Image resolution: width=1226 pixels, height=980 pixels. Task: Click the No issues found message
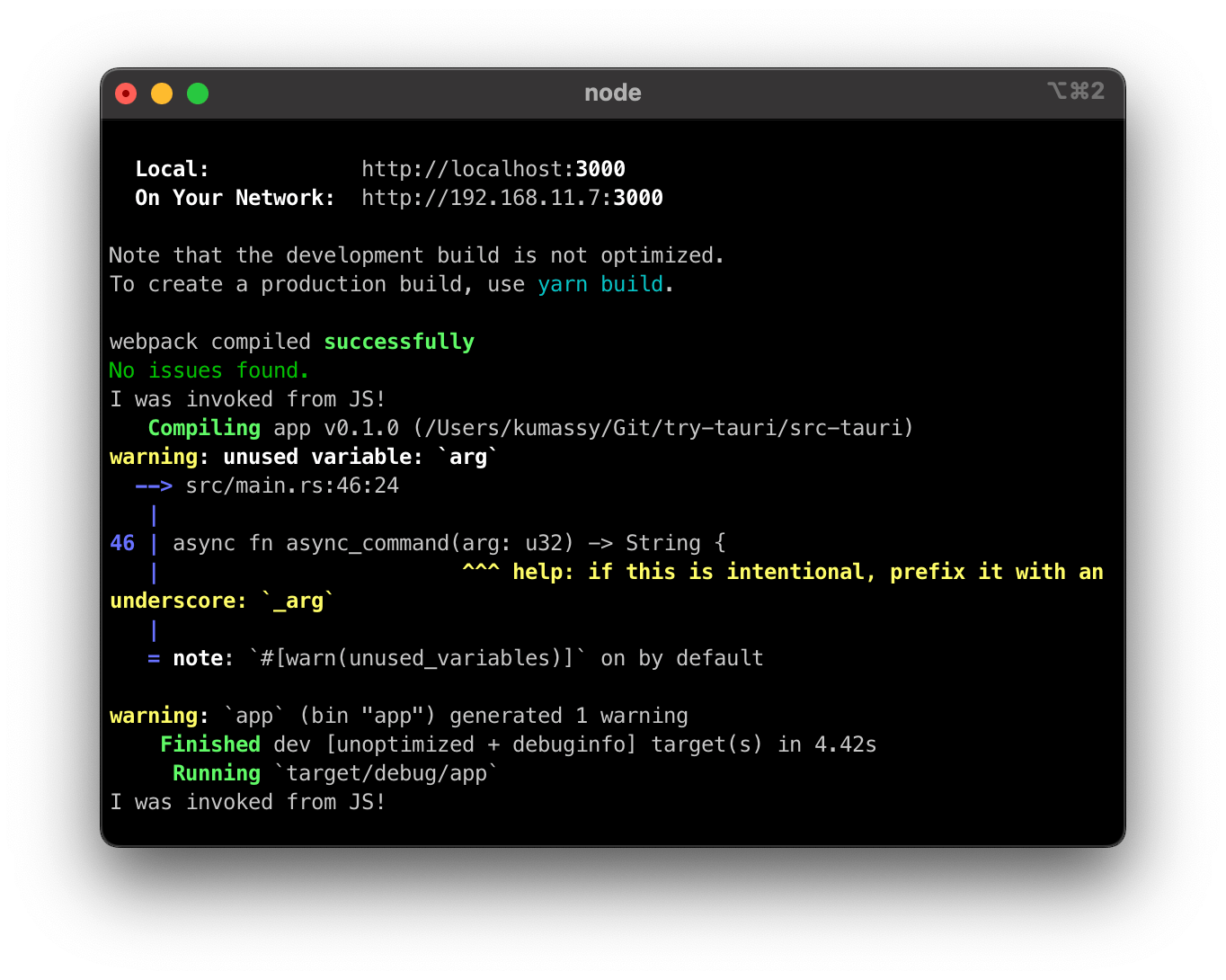[x=209, y=370]
